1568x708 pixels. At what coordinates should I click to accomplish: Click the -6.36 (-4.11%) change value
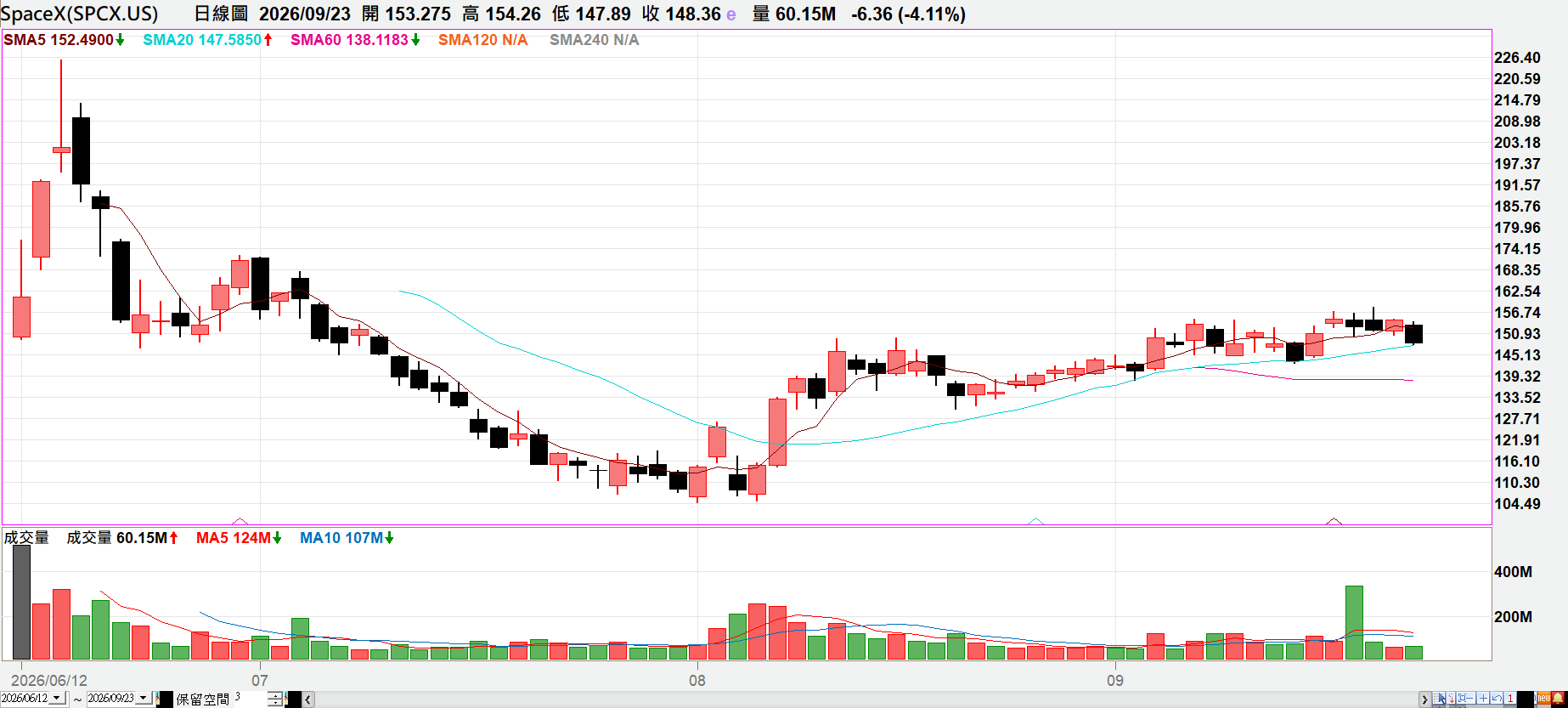[908, 14]
